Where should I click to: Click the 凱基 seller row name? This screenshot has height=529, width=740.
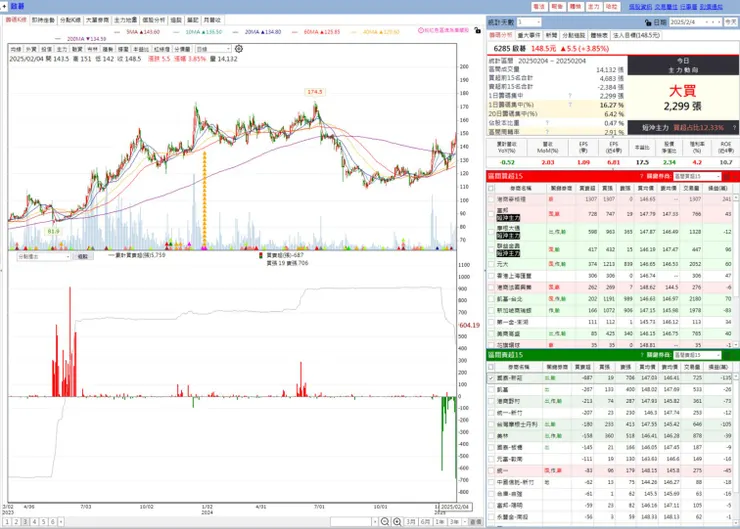[502, 390]
